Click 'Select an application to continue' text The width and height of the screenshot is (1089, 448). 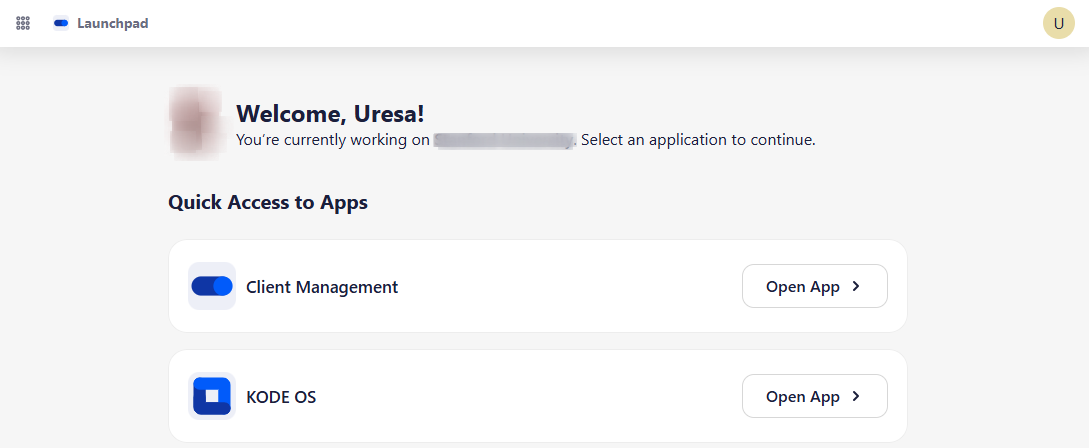[x=698, y=140]
